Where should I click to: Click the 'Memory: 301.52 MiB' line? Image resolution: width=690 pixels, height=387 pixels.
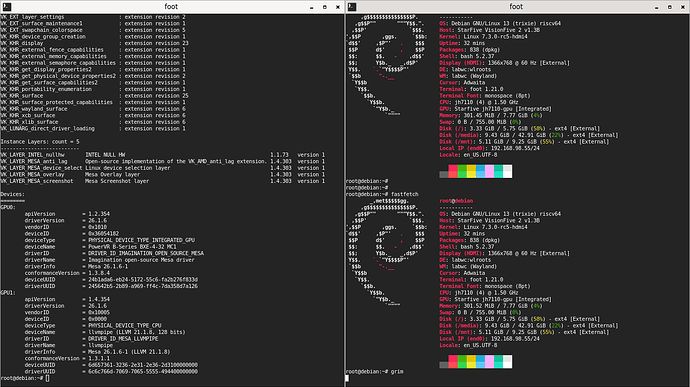491,306
